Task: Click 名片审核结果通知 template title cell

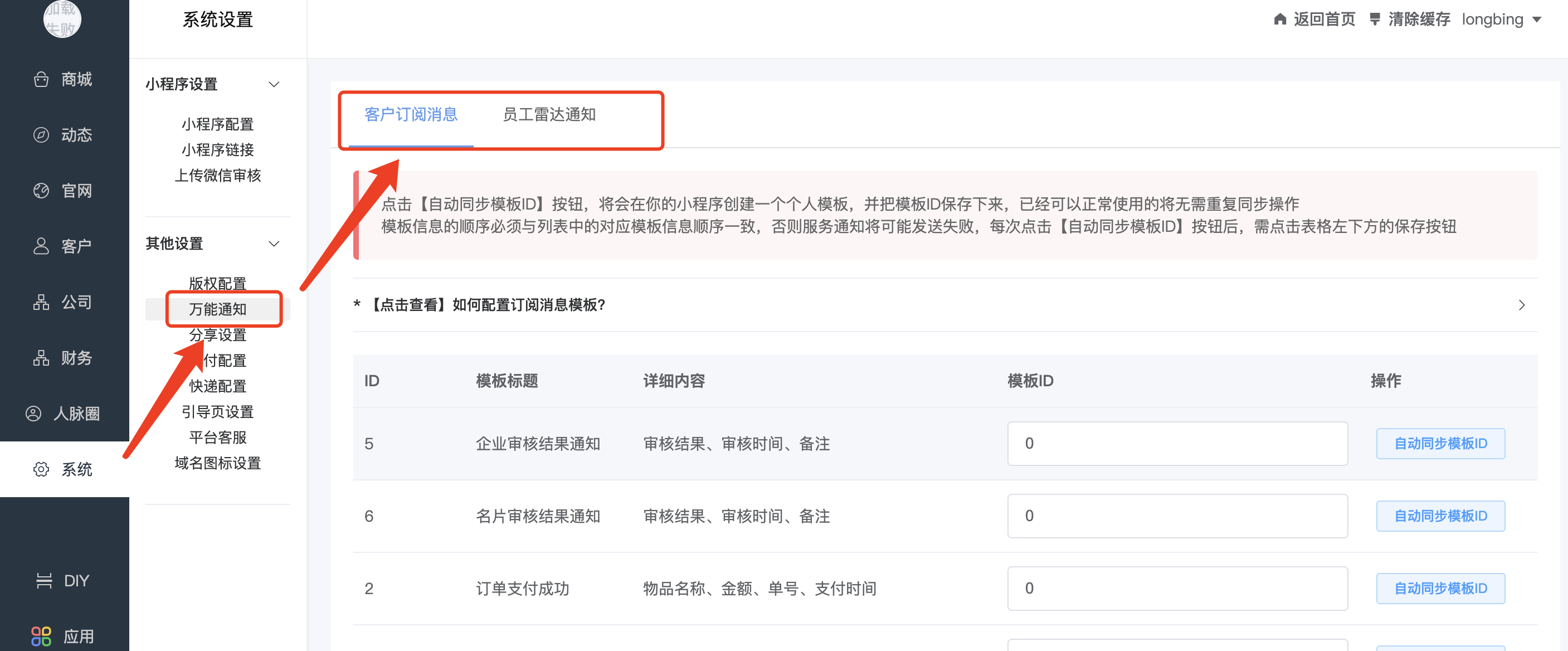Action: pos(538,516)
